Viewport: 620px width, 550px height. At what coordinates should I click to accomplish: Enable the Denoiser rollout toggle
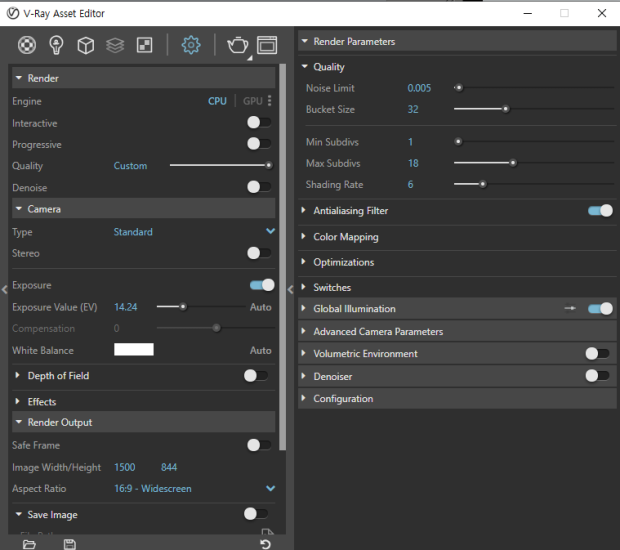click(597, 376)
